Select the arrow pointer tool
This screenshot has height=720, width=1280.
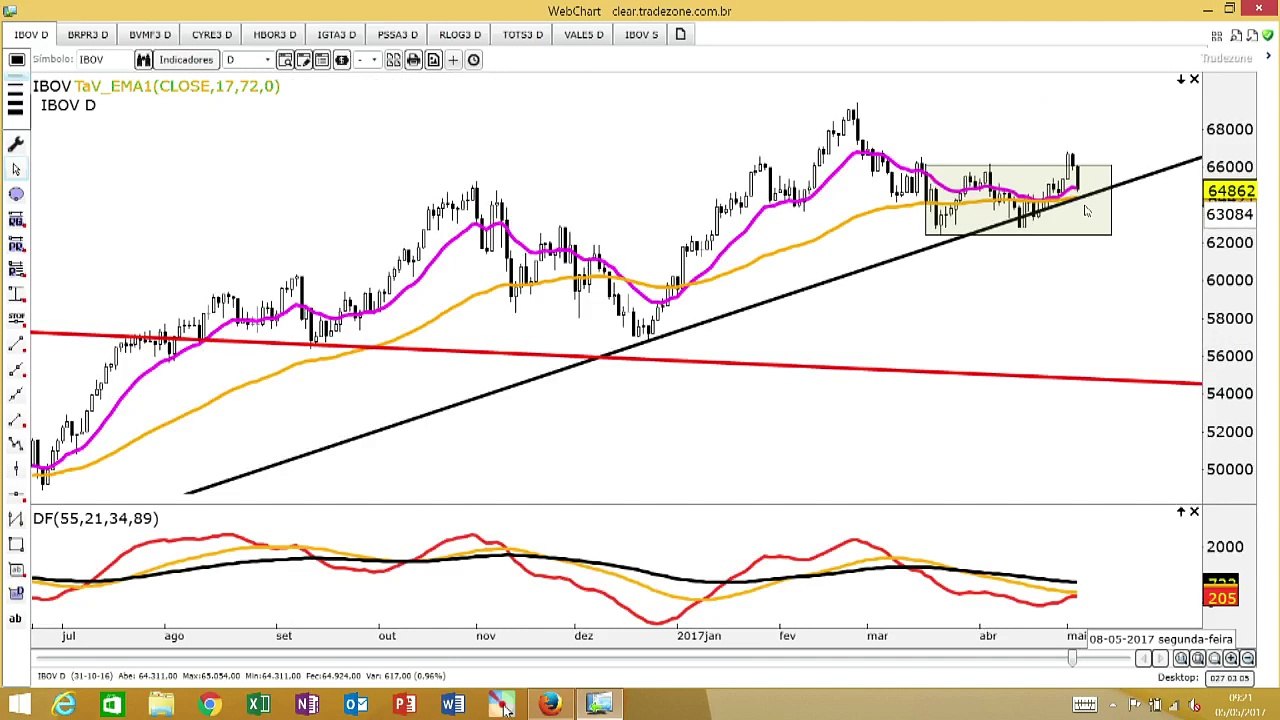click(x=16, y=170)
